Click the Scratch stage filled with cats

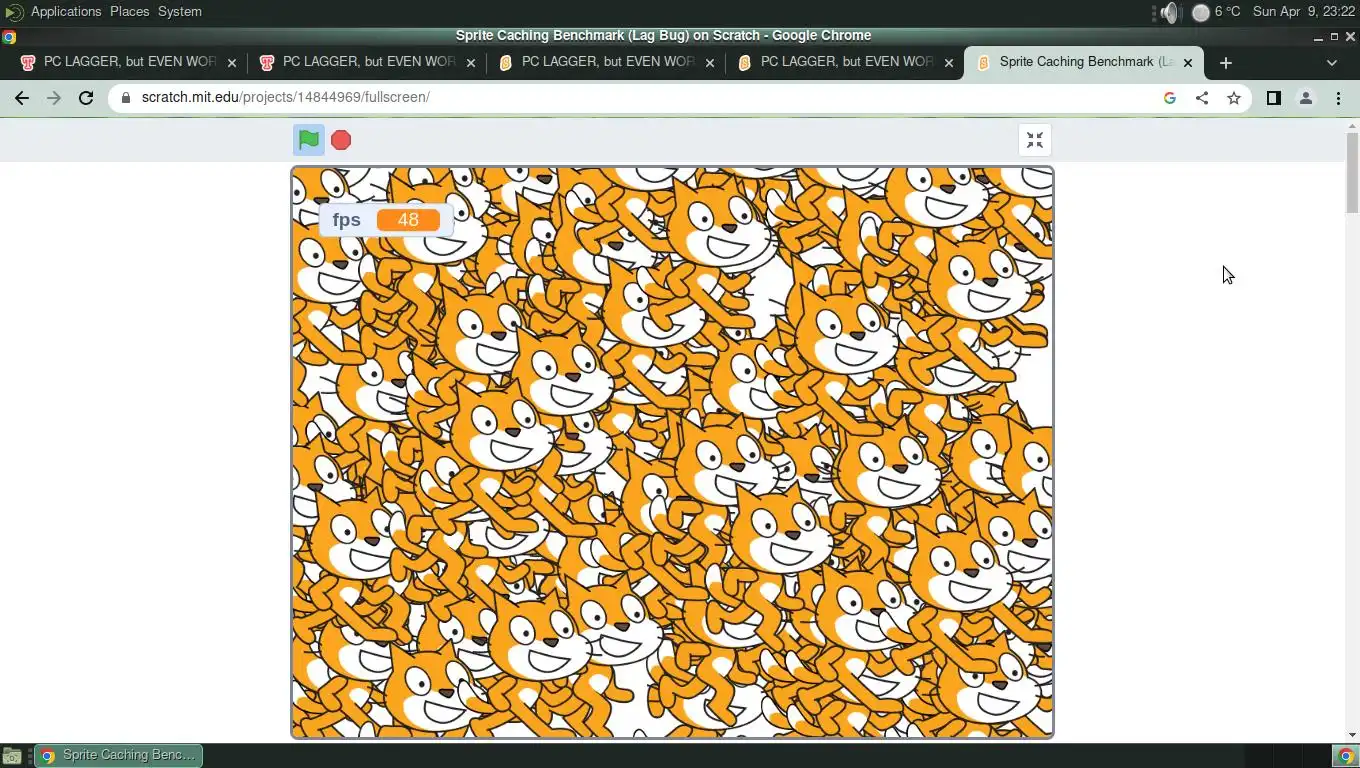tap(672, 452)
